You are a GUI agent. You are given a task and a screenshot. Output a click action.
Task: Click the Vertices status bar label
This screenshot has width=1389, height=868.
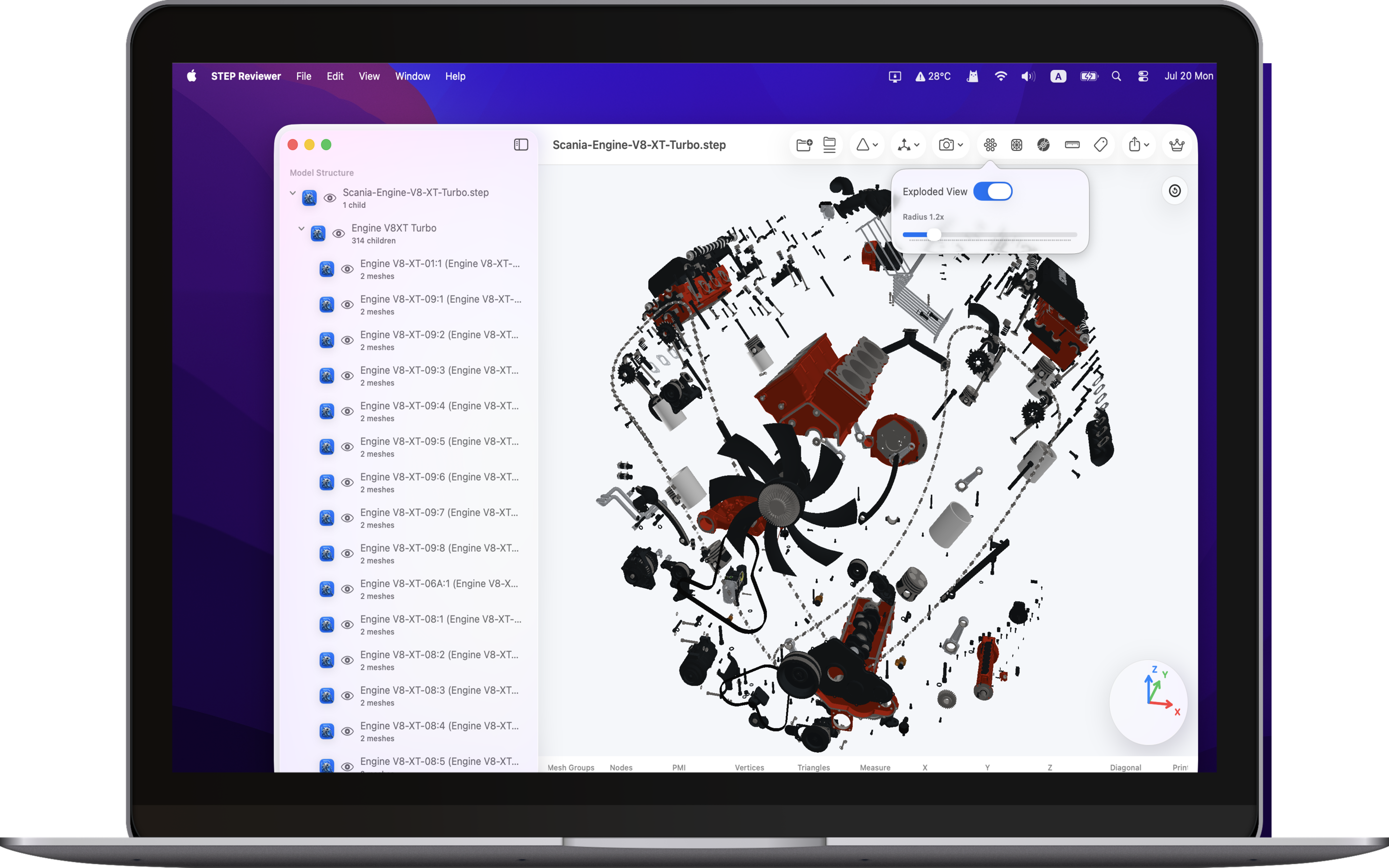pos(749,768)
